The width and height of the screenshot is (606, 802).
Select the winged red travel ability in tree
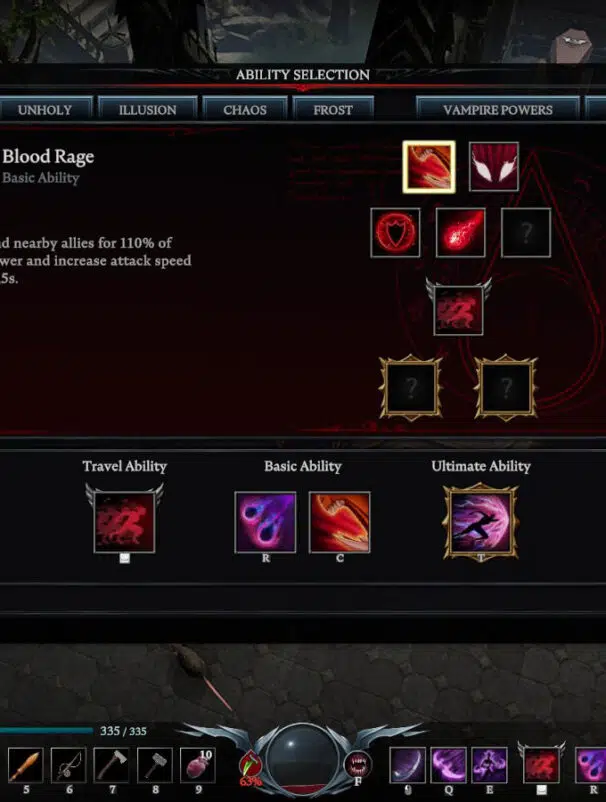(458, 310)
